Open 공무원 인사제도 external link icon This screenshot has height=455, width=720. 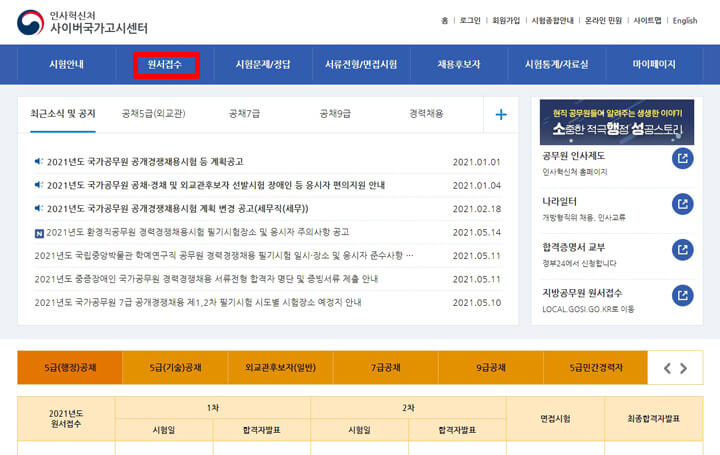(x=683, y=158)
